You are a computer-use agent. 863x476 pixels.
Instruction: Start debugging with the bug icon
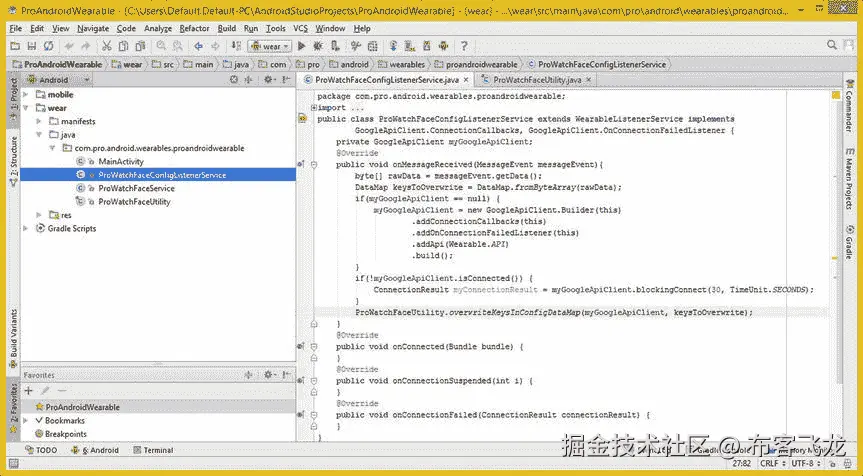tap(318, 46)
